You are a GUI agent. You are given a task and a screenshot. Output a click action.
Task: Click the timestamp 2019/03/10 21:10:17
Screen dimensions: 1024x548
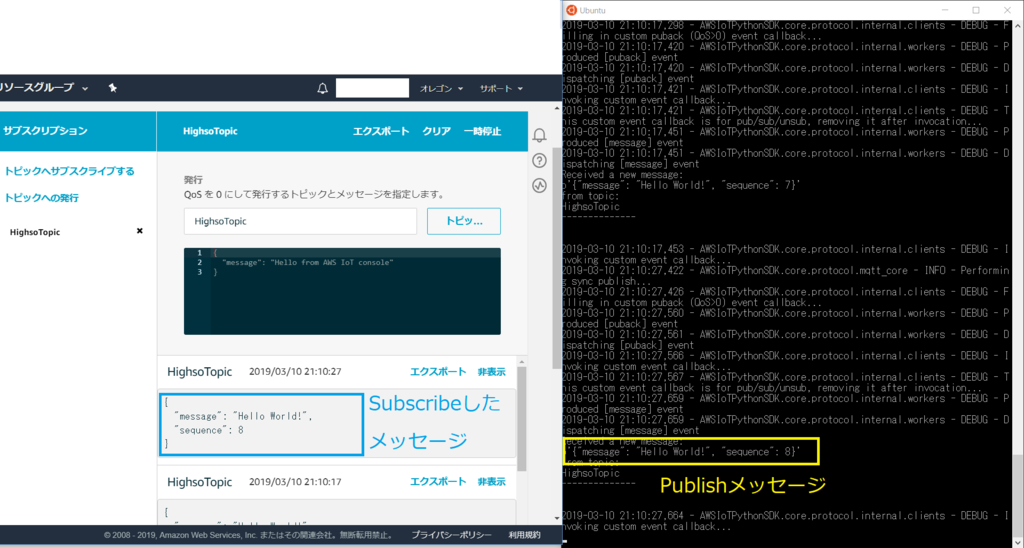pos(295,481)
